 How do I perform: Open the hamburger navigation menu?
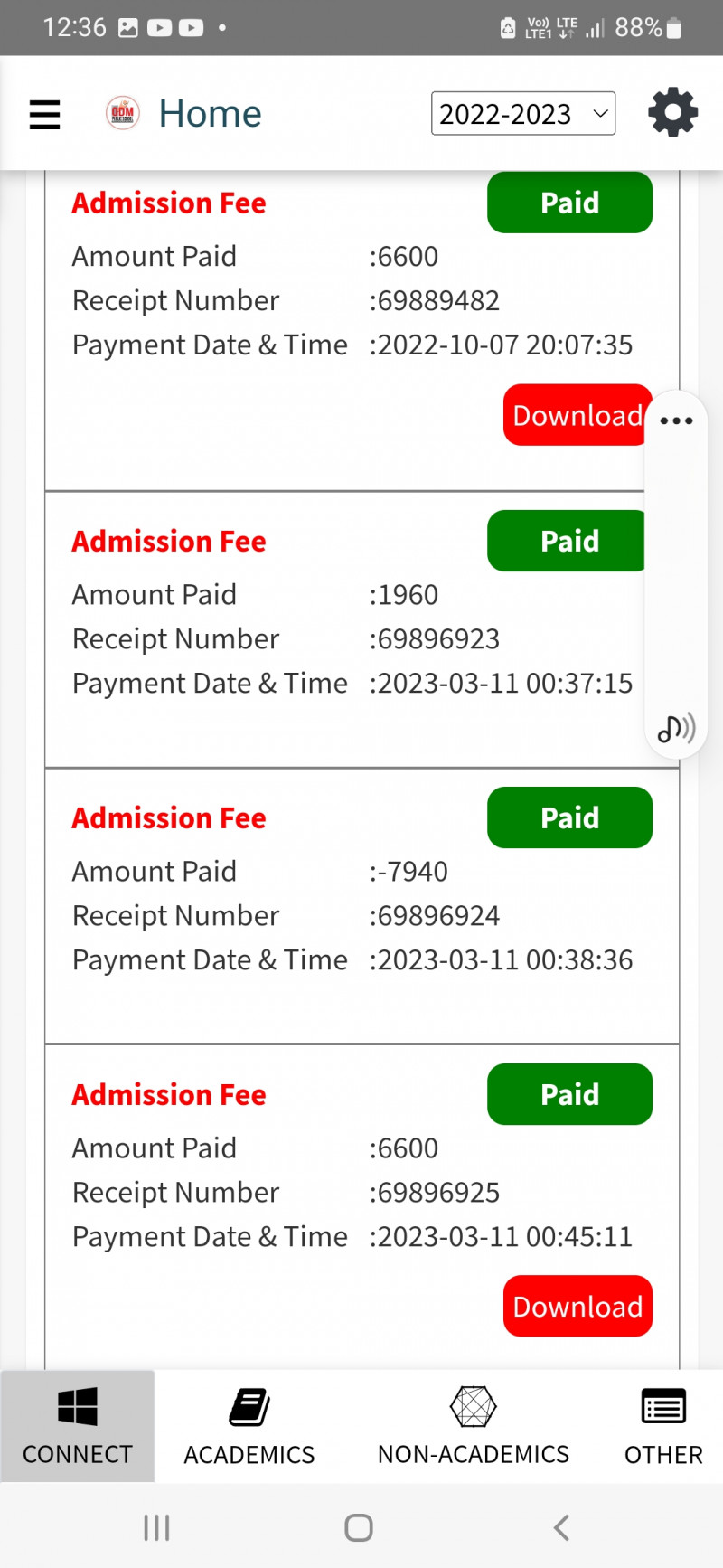point(44,114)
